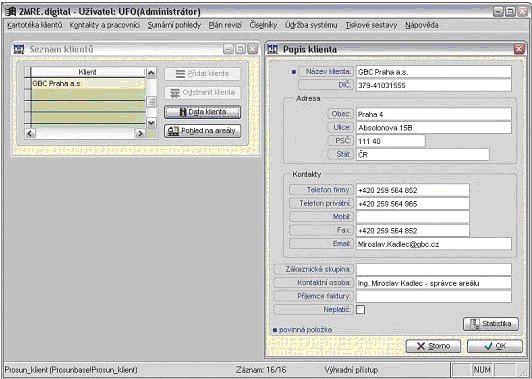
Task: Click the Název klienta input field
Action: click(434, 72)
